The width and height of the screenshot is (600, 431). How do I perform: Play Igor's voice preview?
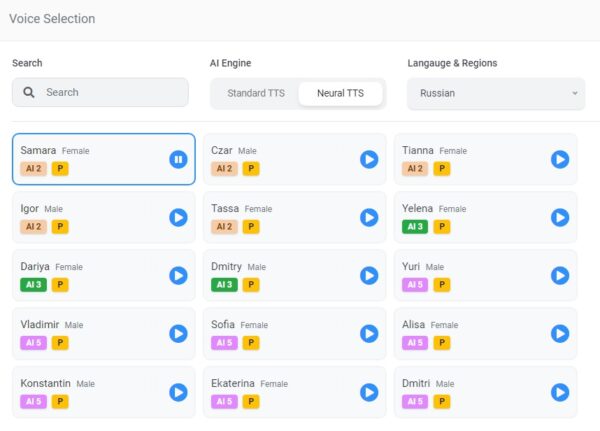click(x=178, y=217)
